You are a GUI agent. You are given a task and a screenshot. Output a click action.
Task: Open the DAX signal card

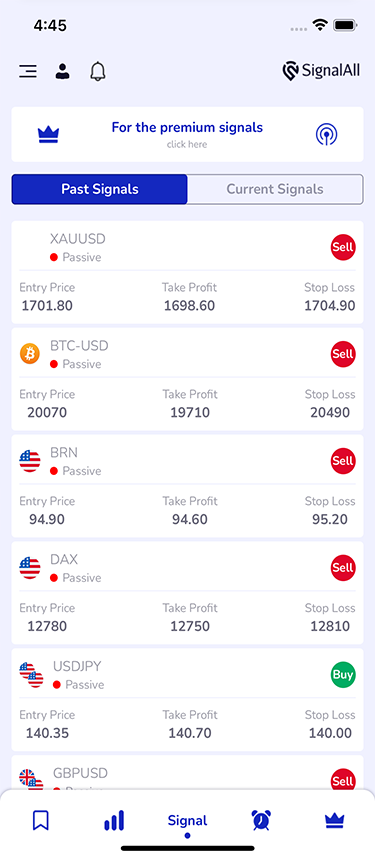[187, 593]
